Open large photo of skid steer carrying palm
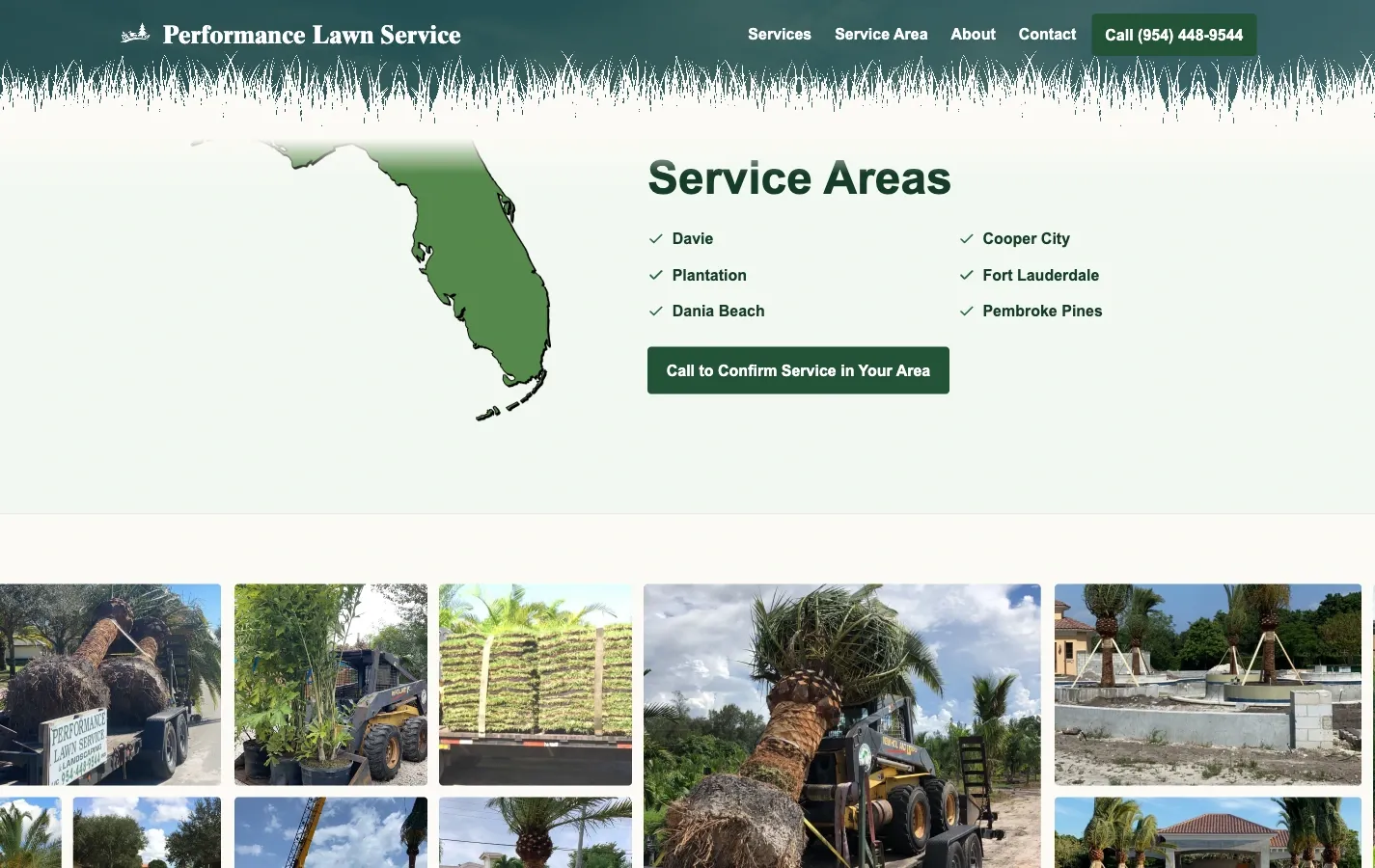Screen dimensions: 1375x868 pos(842,725)
